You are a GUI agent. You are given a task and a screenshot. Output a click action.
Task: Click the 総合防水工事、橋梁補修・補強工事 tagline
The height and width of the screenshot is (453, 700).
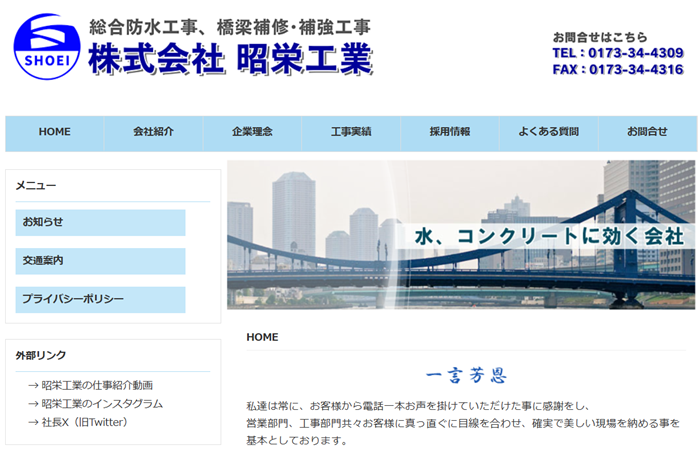tap(230, 27)
